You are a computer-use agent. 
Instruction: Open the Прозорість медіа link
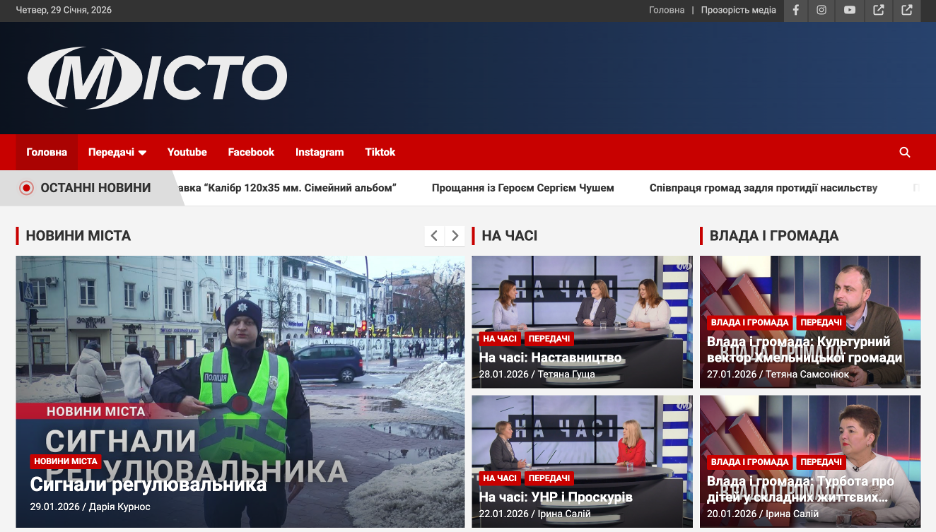(738, 10)
